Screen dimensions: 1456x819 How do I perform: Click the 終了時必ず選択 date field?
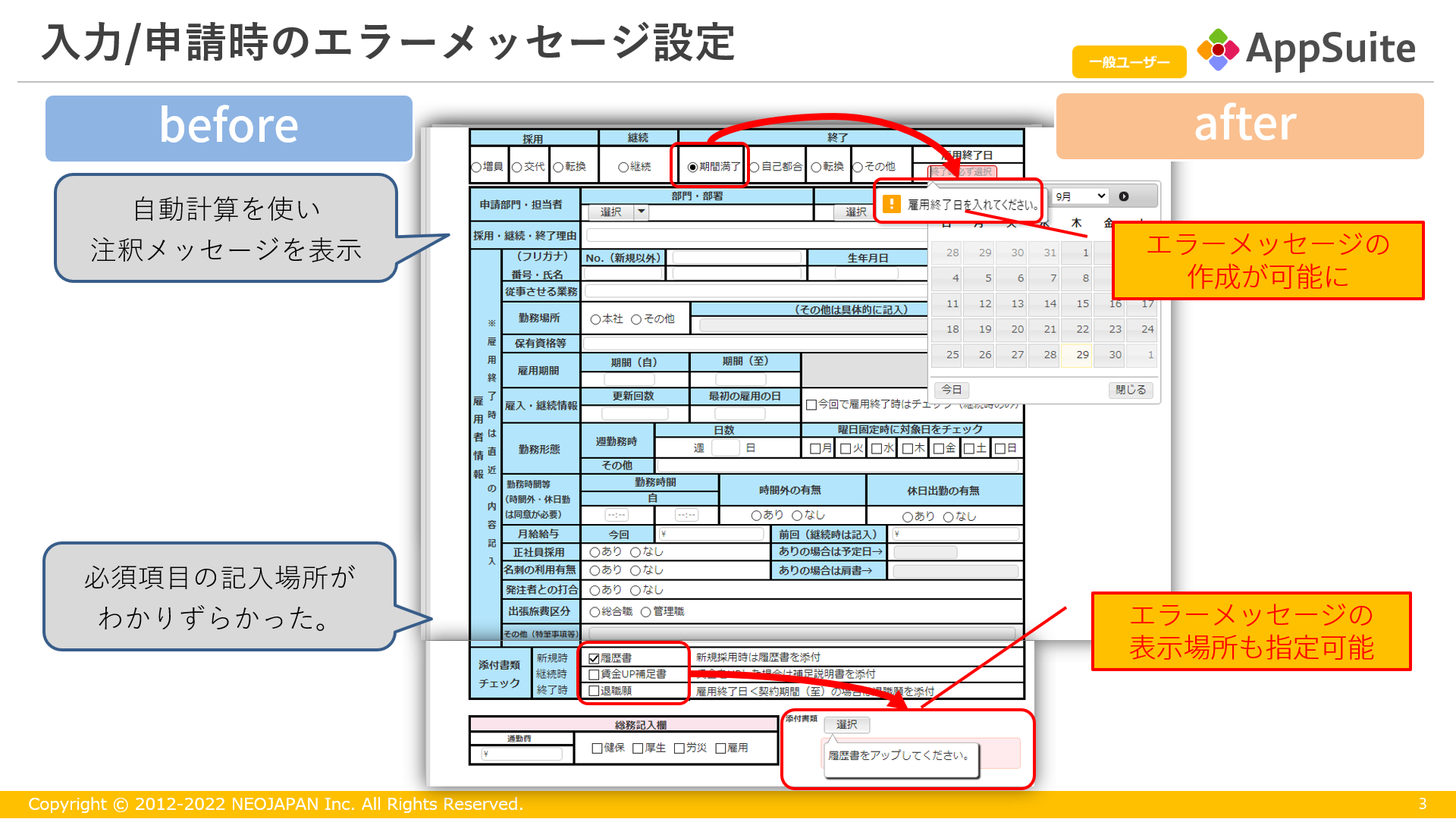[x=962, y=172]
